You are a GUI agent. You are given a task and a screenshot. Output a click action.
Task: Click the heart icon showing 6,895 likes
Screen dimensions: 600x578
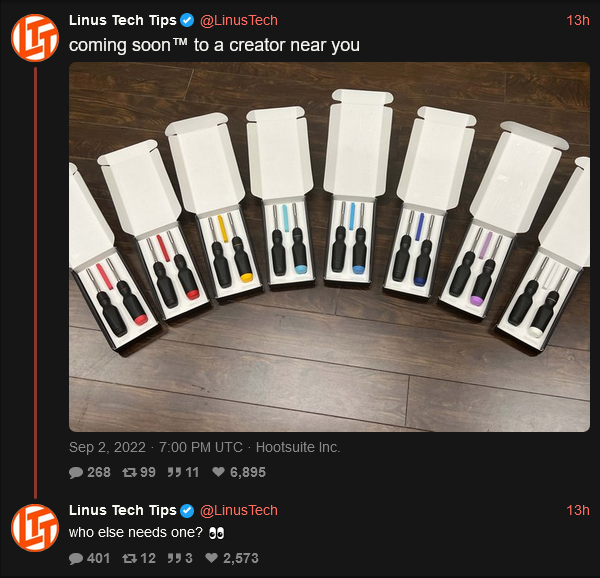point(218,472)
